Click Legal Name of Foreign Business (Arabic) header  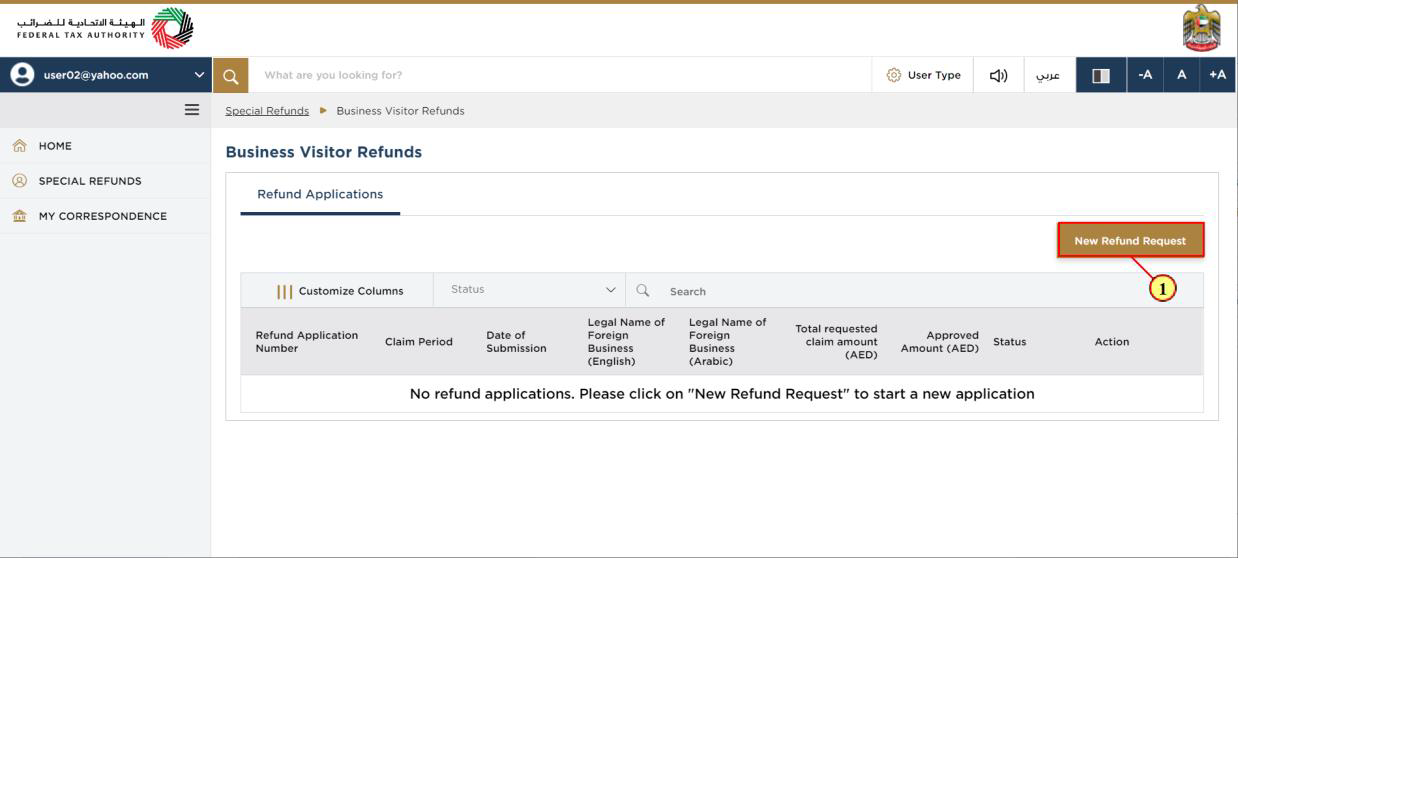click(728, 342)
